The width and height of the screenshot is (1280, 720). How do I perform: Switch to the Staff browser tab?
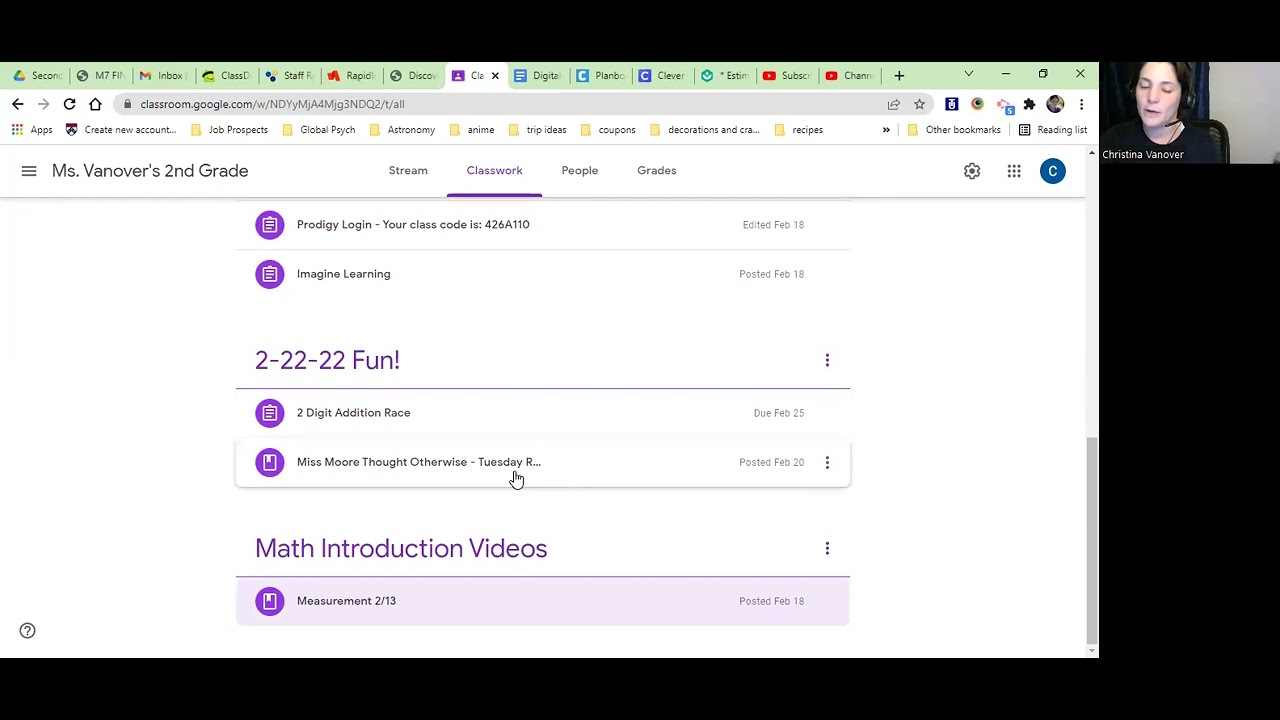click(x=288, y=76)
